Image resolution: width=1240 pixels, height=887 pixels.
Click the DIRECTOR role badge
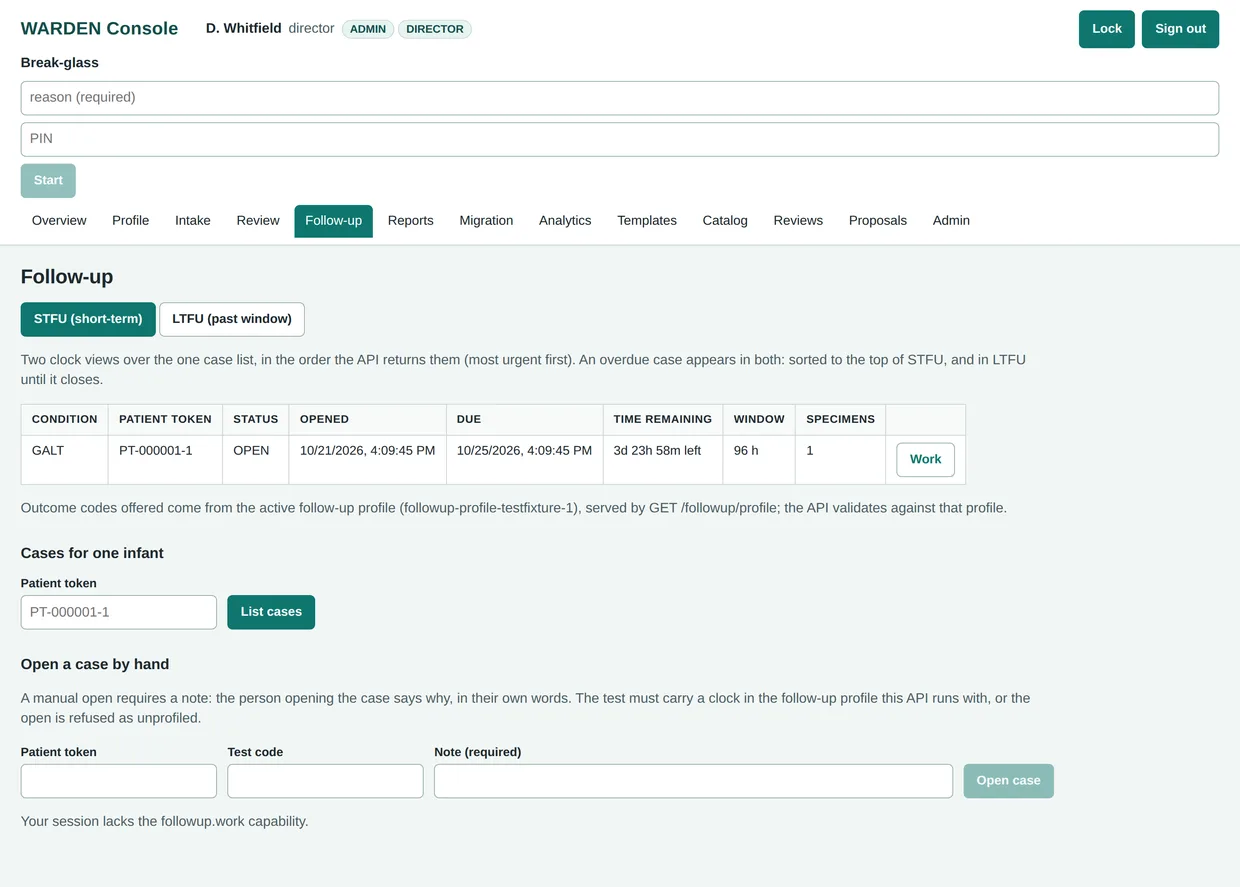coord(435,29)
